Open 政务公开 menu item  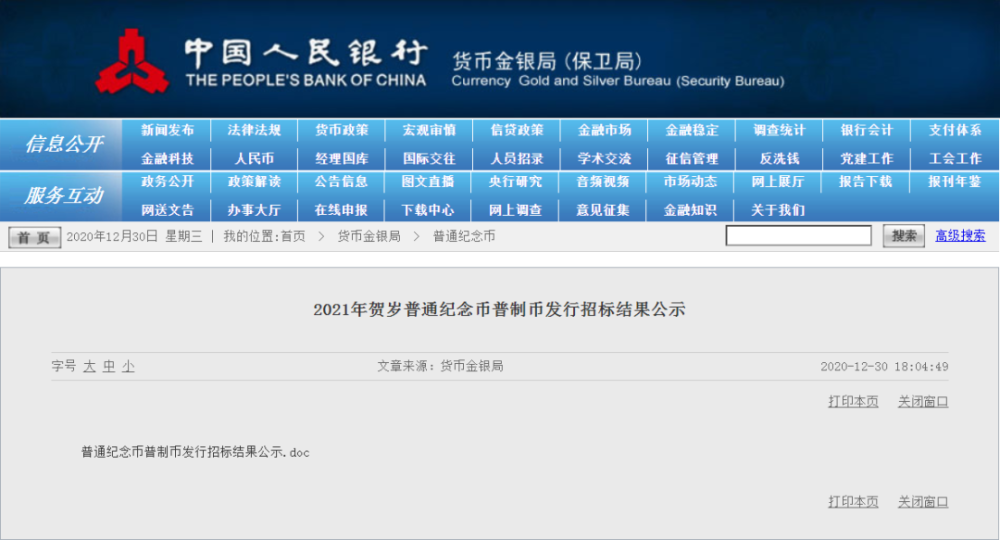tap(167, 181)
